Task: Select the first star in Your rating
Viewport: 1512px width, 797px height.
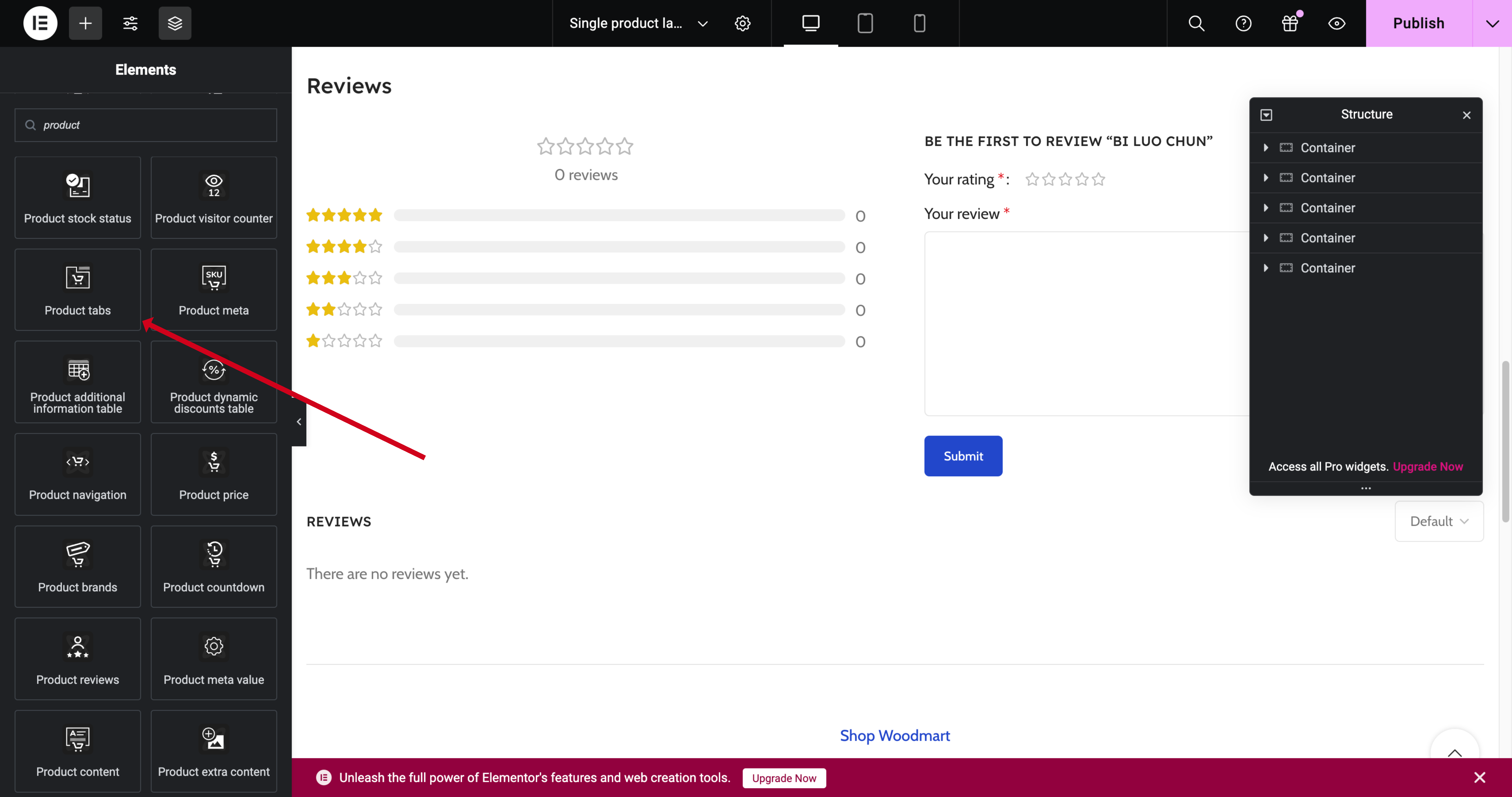Action: coord(1032,179)
